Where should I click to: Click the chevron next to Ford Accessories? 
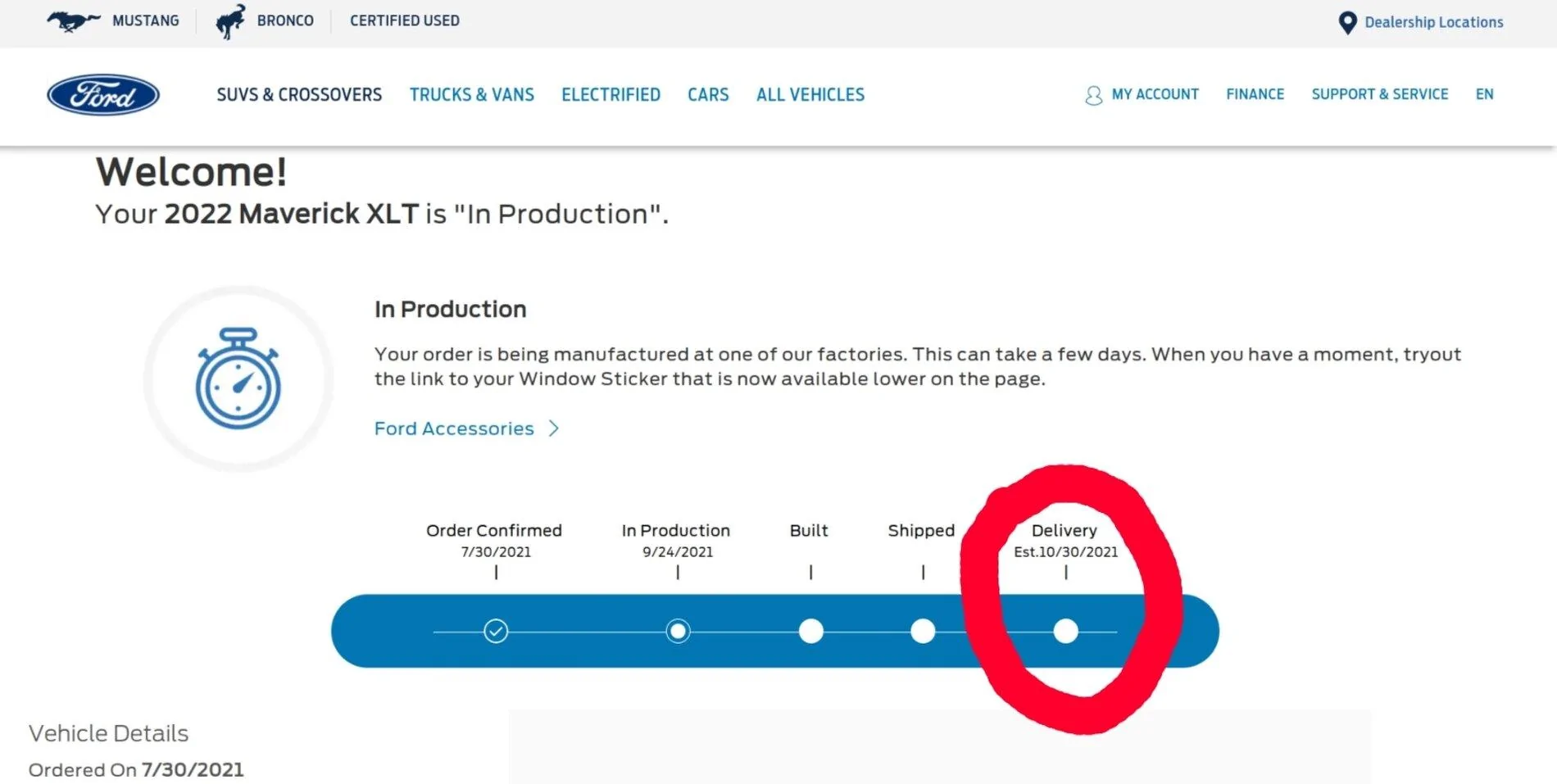(x=554, y=428)
